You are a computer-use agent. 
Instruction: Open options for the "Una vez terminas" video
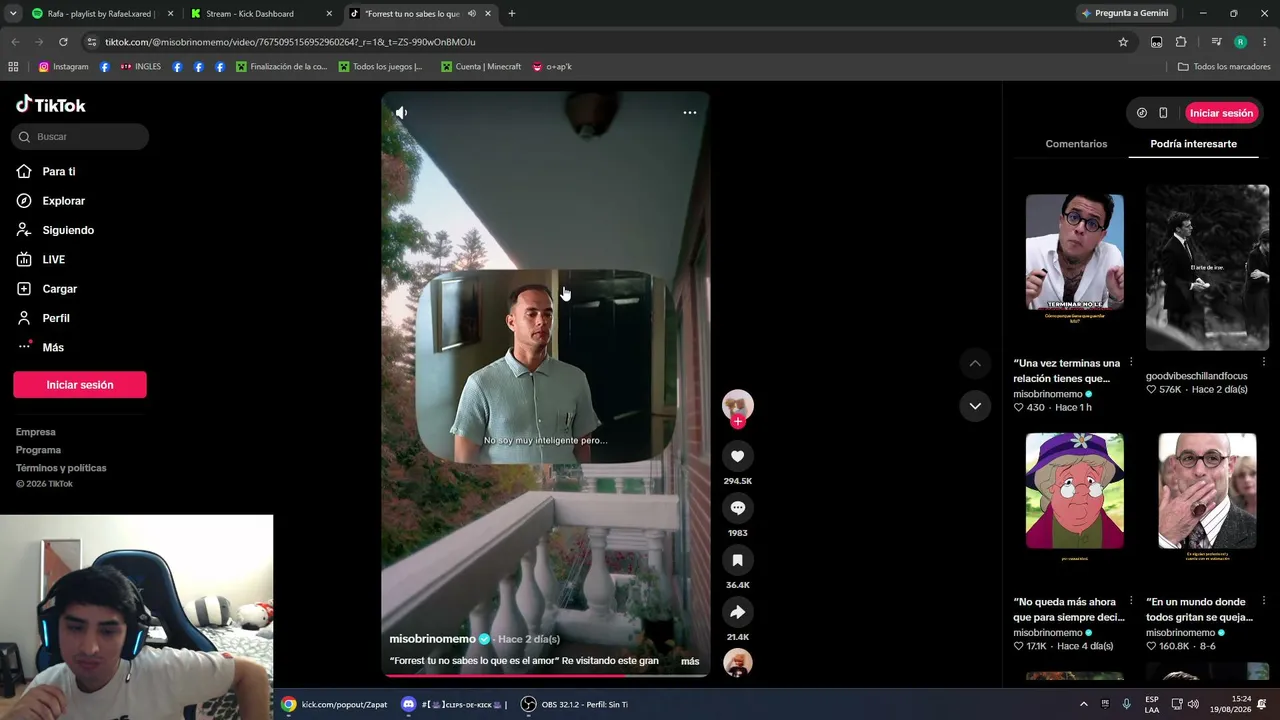pos(1131,362)
